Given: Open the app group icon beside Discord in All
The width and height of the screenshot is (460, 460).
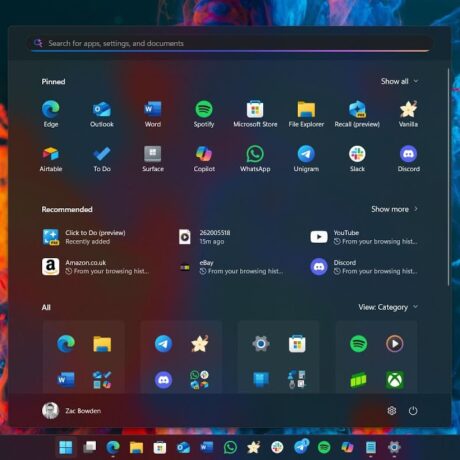Looking at the screenshot, I should (199, 380).
